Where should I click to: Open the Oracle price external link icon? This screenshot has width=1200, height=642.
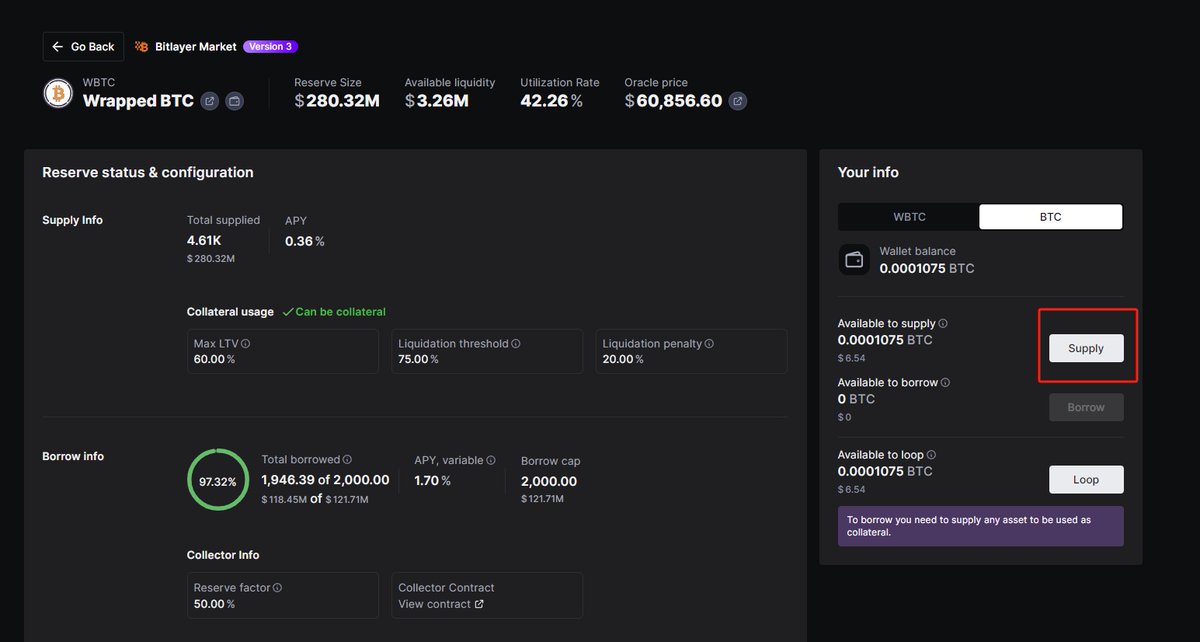[737, 101]
